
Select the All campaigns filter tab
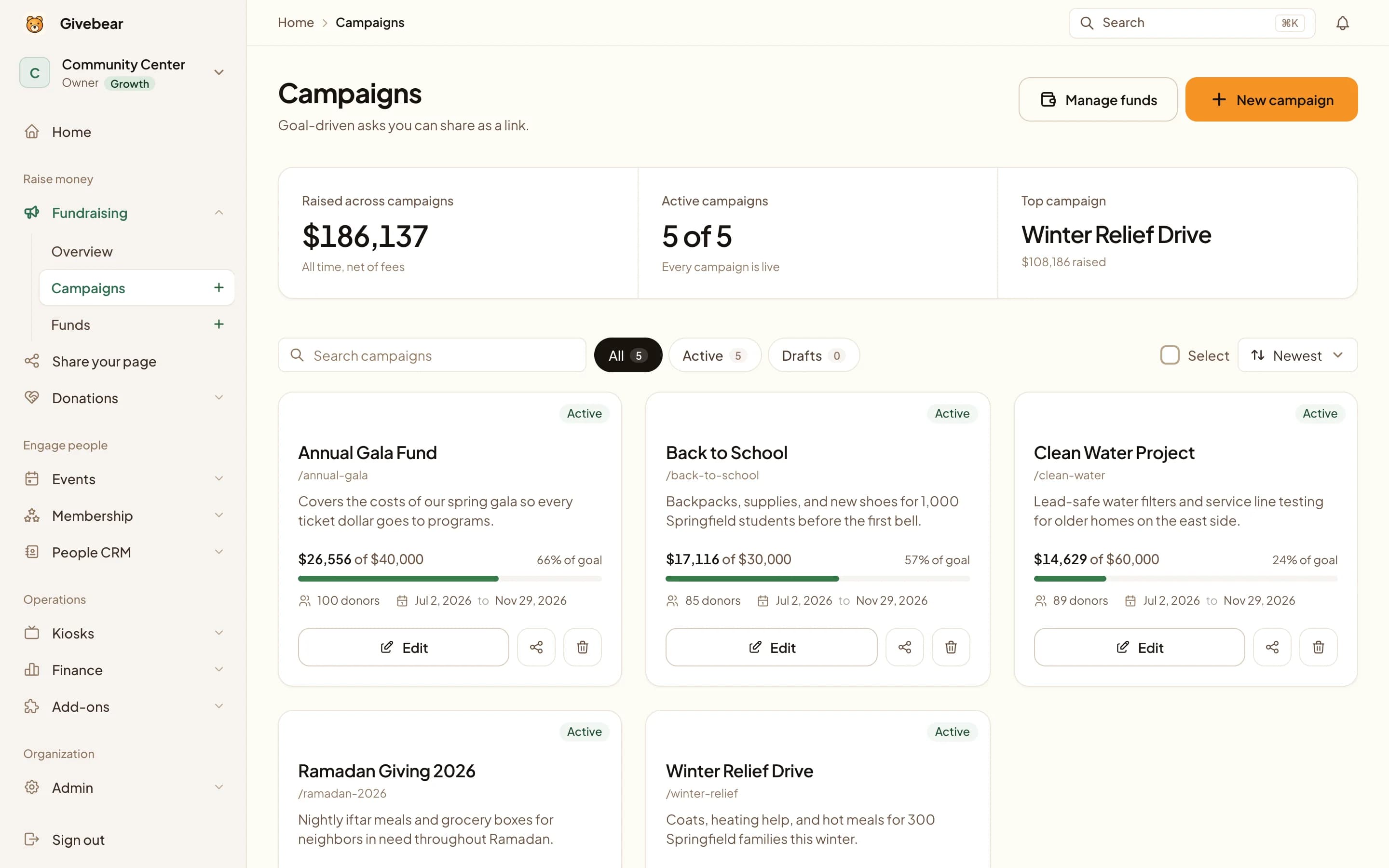(x=628, y=355)
